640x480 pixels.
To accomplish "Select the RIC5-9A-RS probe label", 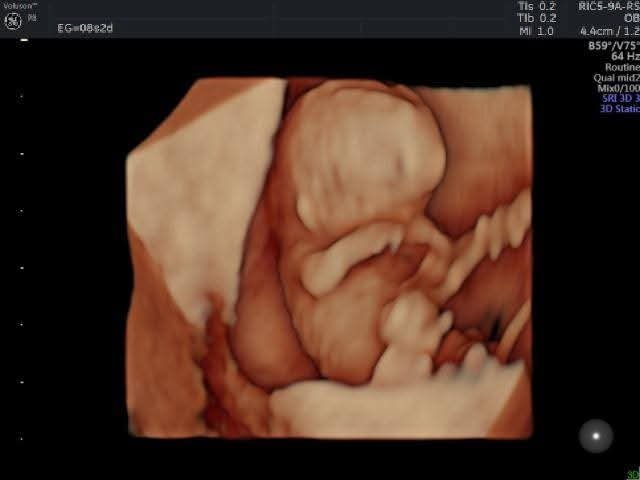I will click(x=608, y=6).
